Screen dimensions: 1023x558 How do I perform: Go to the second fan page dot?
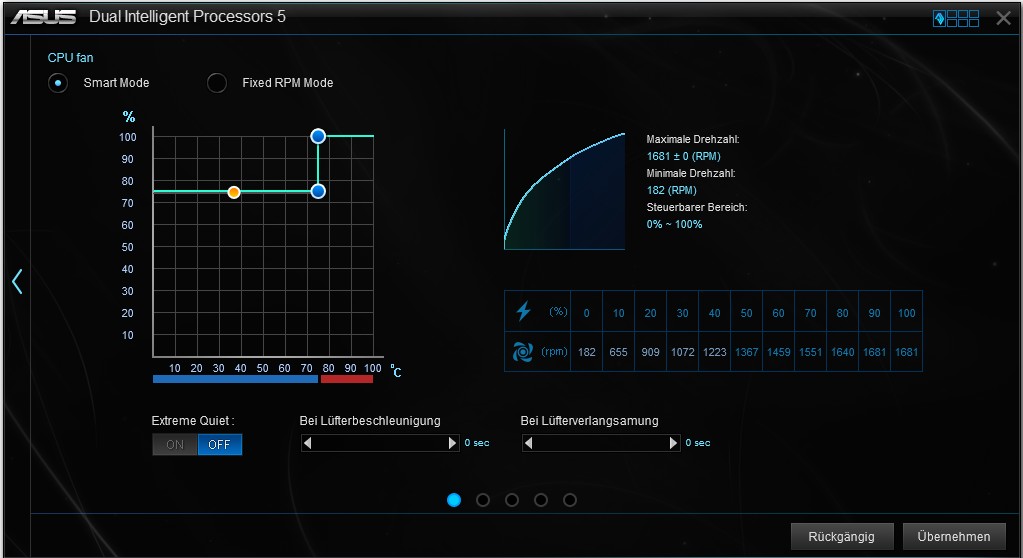coord(483,500)
